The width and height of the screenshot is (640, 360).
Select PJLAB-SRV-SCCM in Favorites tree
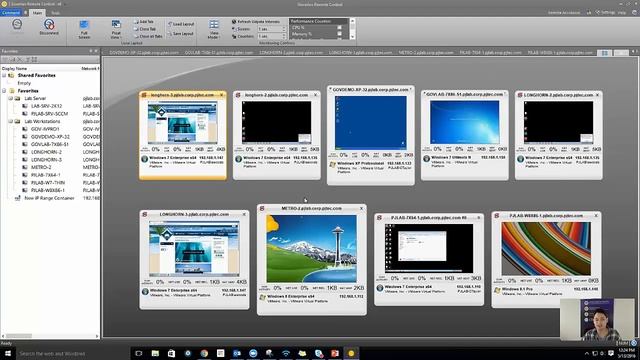49,114
